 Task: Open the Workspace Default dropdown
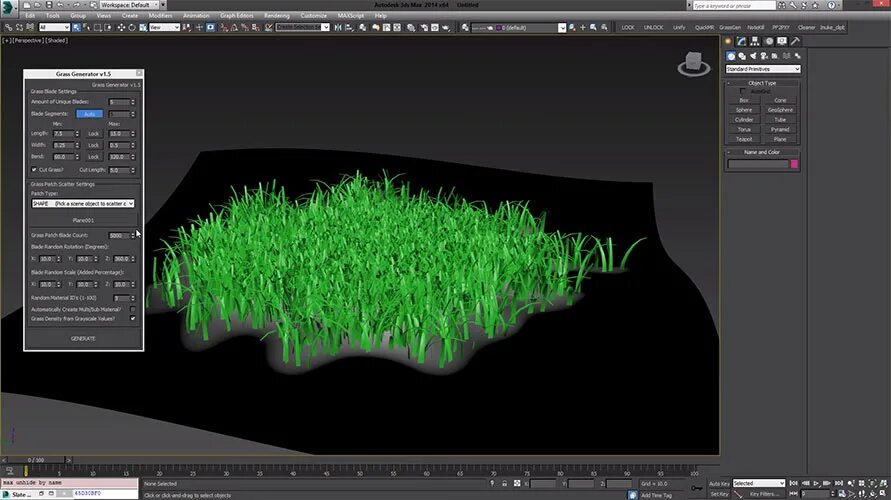point(128,5)
